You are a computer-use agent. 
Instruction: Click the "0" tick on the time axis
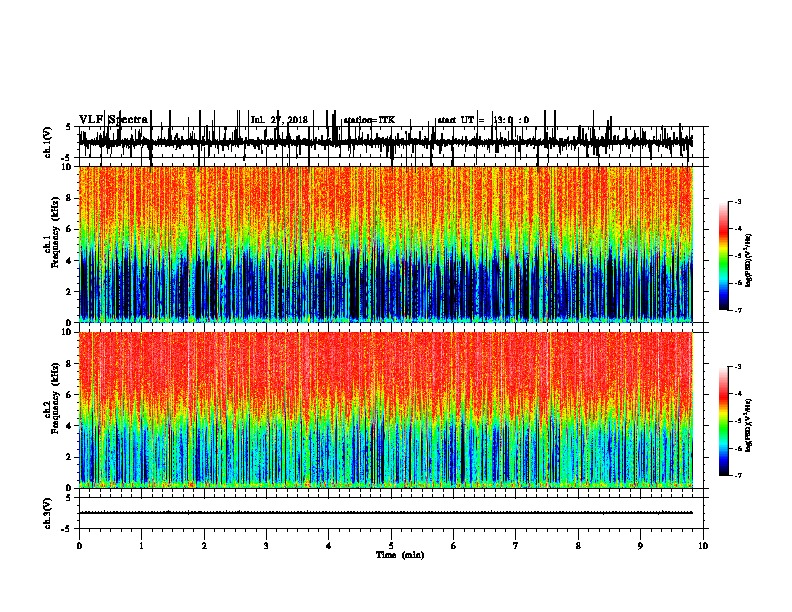click(x=79, y=546)
